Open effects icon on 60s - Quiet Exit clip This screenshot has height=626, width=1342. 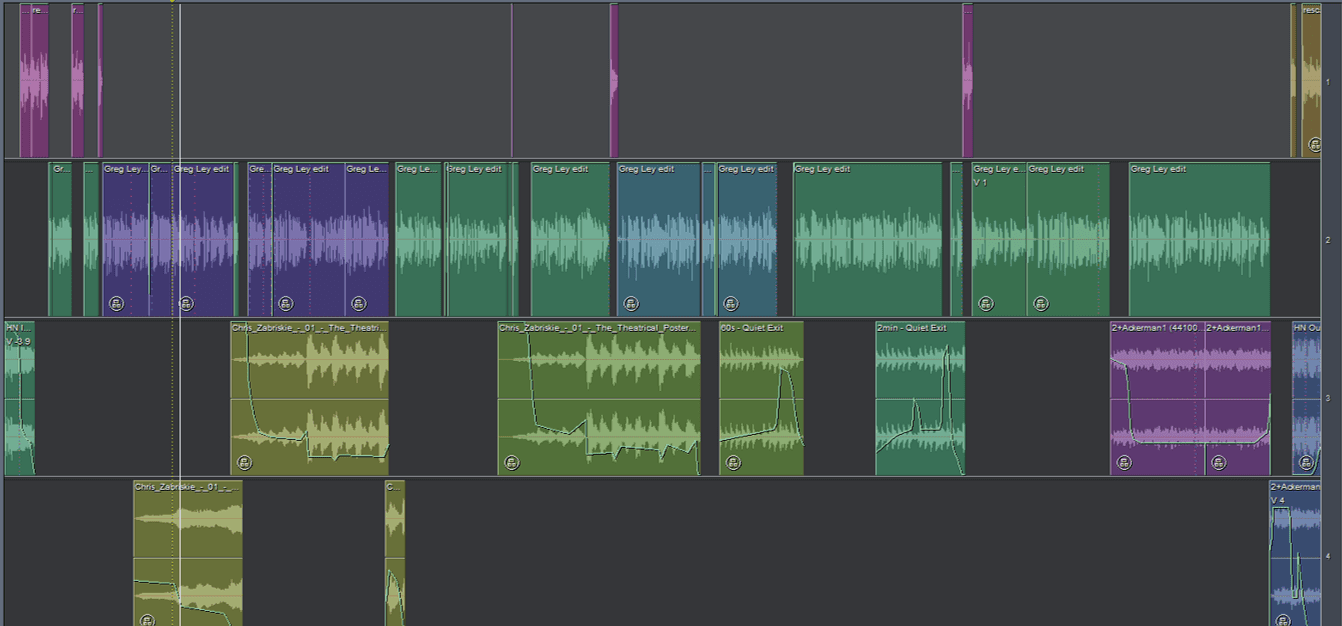(x=733, y=463)
